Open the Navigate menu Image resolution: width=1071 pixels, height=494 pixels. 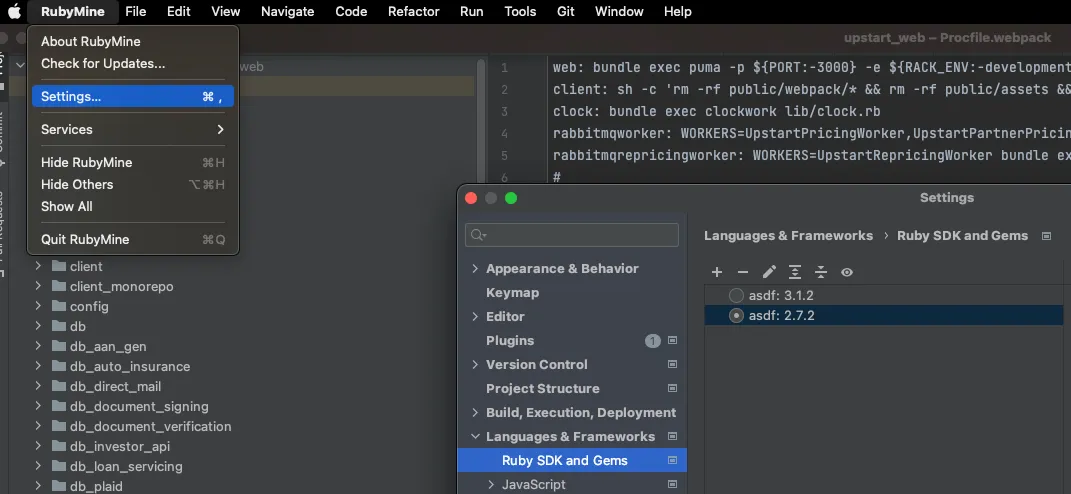(288, 12)
